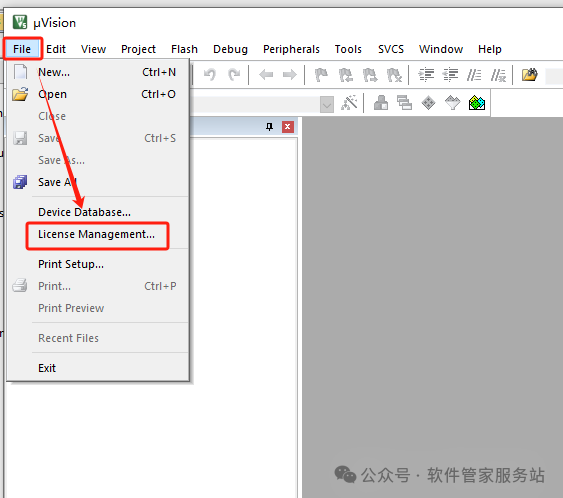Open the File menu

[x=22, y=49]
